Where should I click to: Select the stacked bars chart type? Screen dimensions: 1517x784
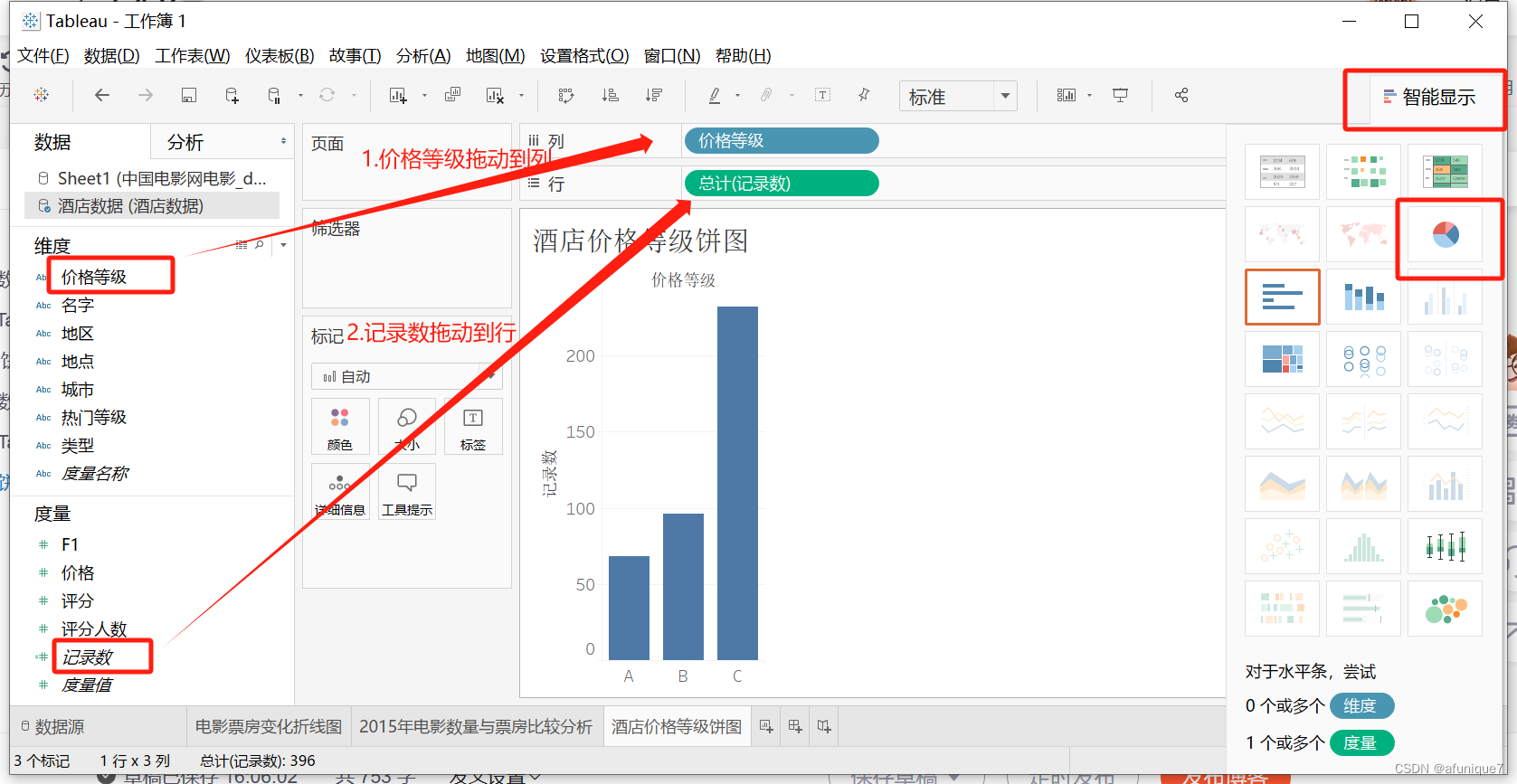coord(1364,297)
